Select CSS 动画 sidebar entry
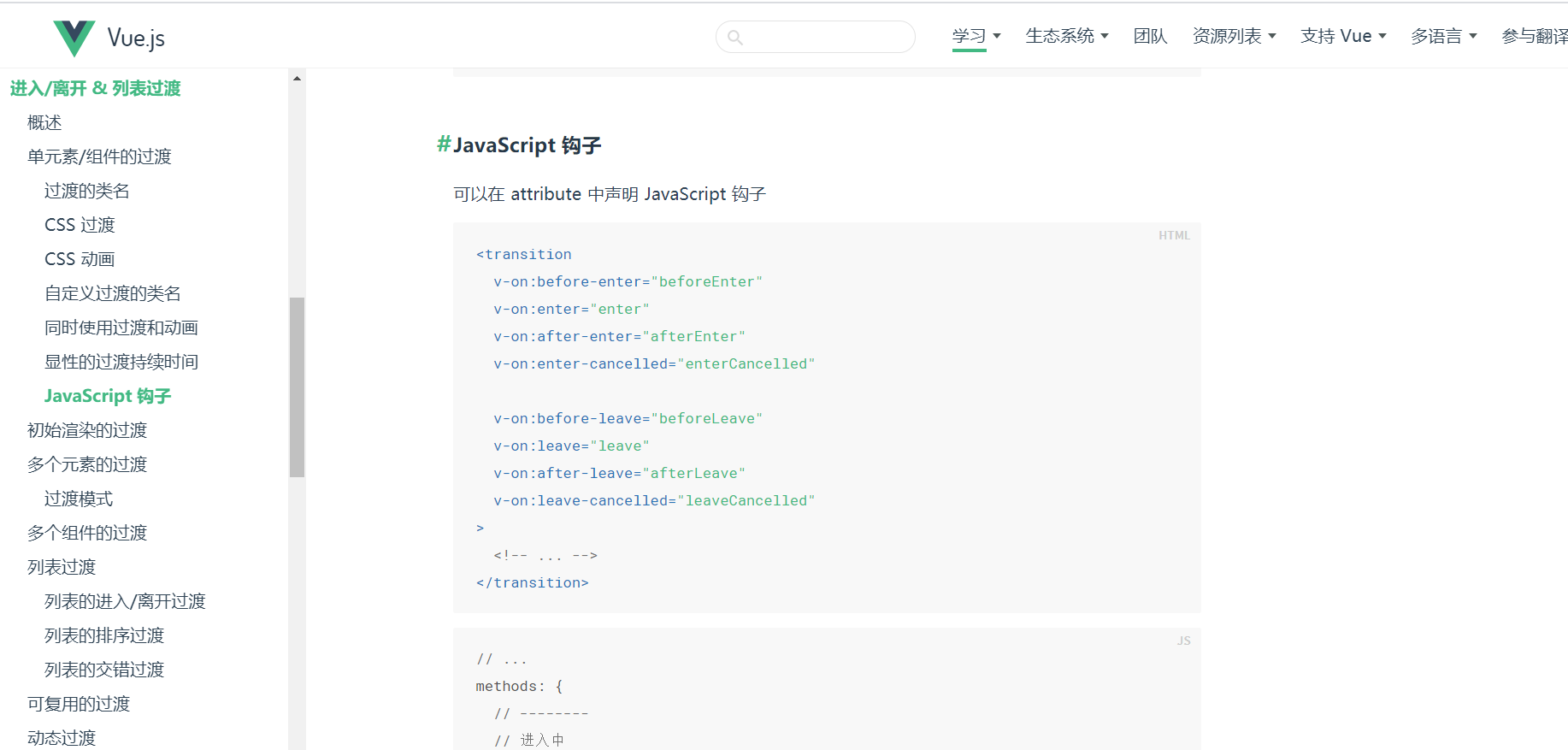The height and width of the screenshot is (750, 1568). 80,259
